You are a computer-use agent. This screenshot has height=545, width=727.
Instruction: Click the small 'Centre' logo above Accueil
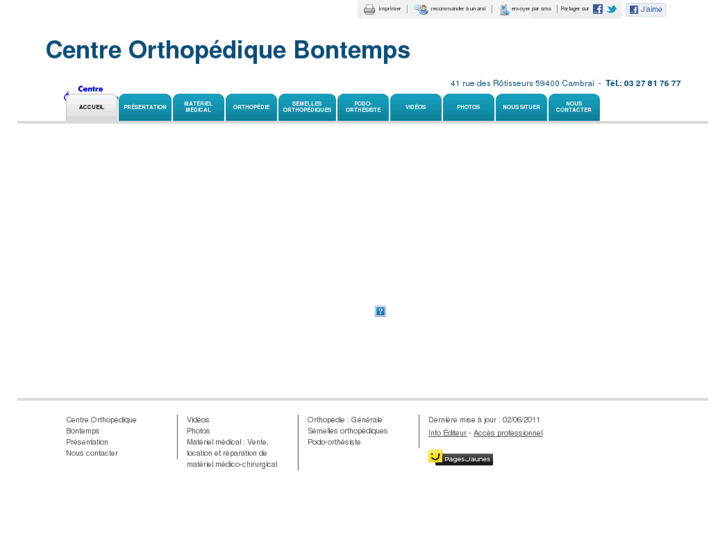pos(90,89)
